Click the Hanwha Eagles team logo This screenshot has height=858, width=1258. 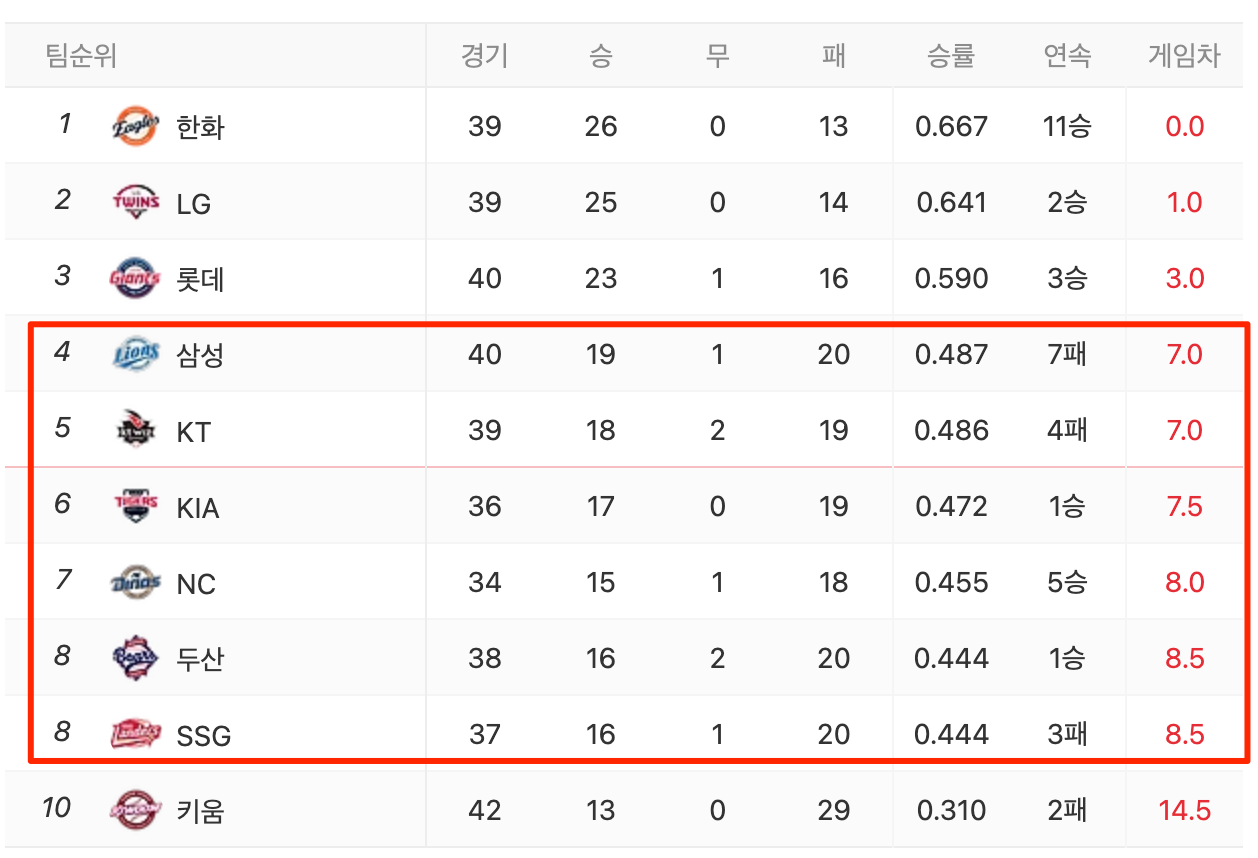tap(135, 127)
